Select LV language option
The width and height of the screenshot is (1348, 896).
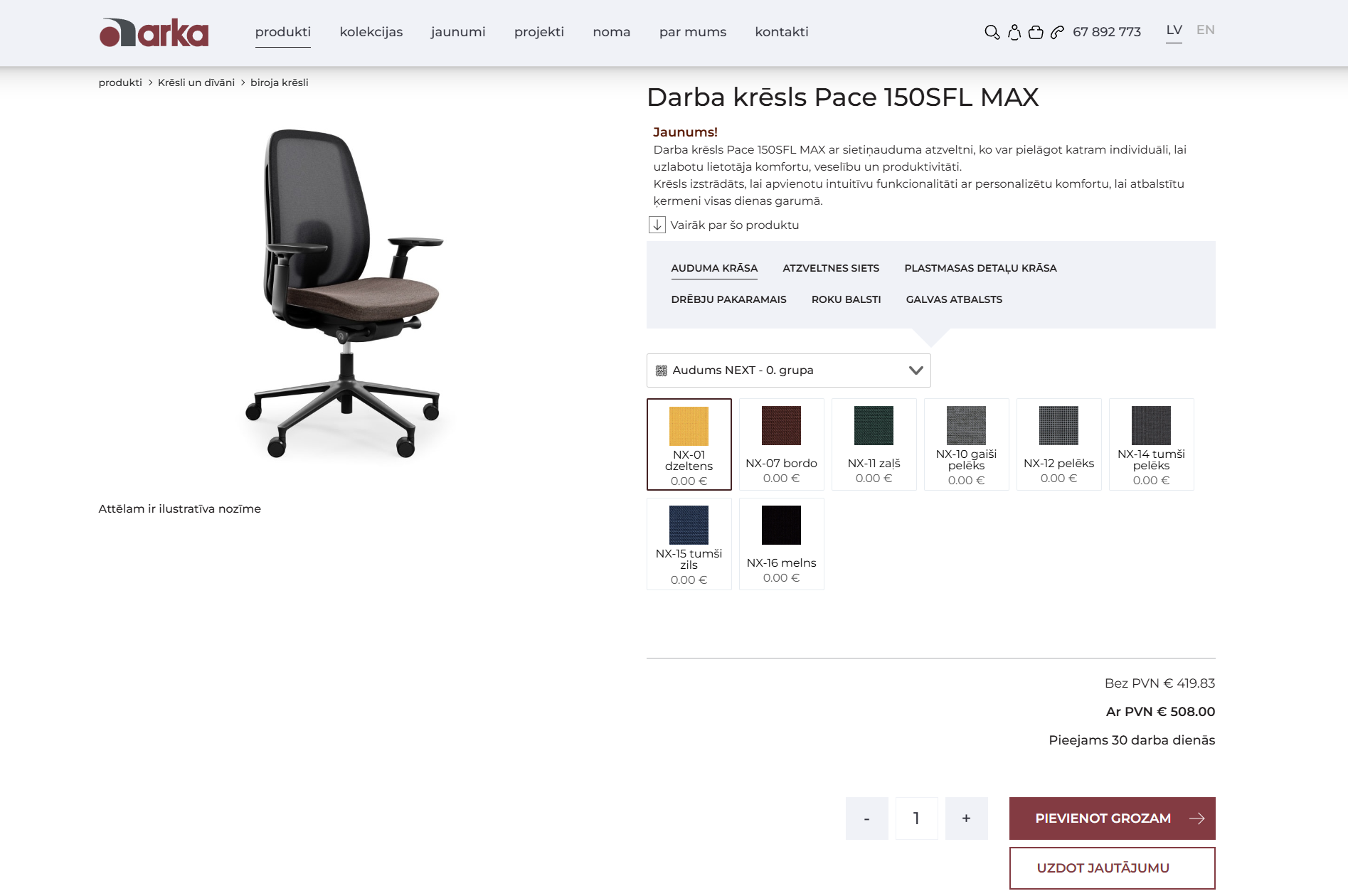click(1174, 30)
